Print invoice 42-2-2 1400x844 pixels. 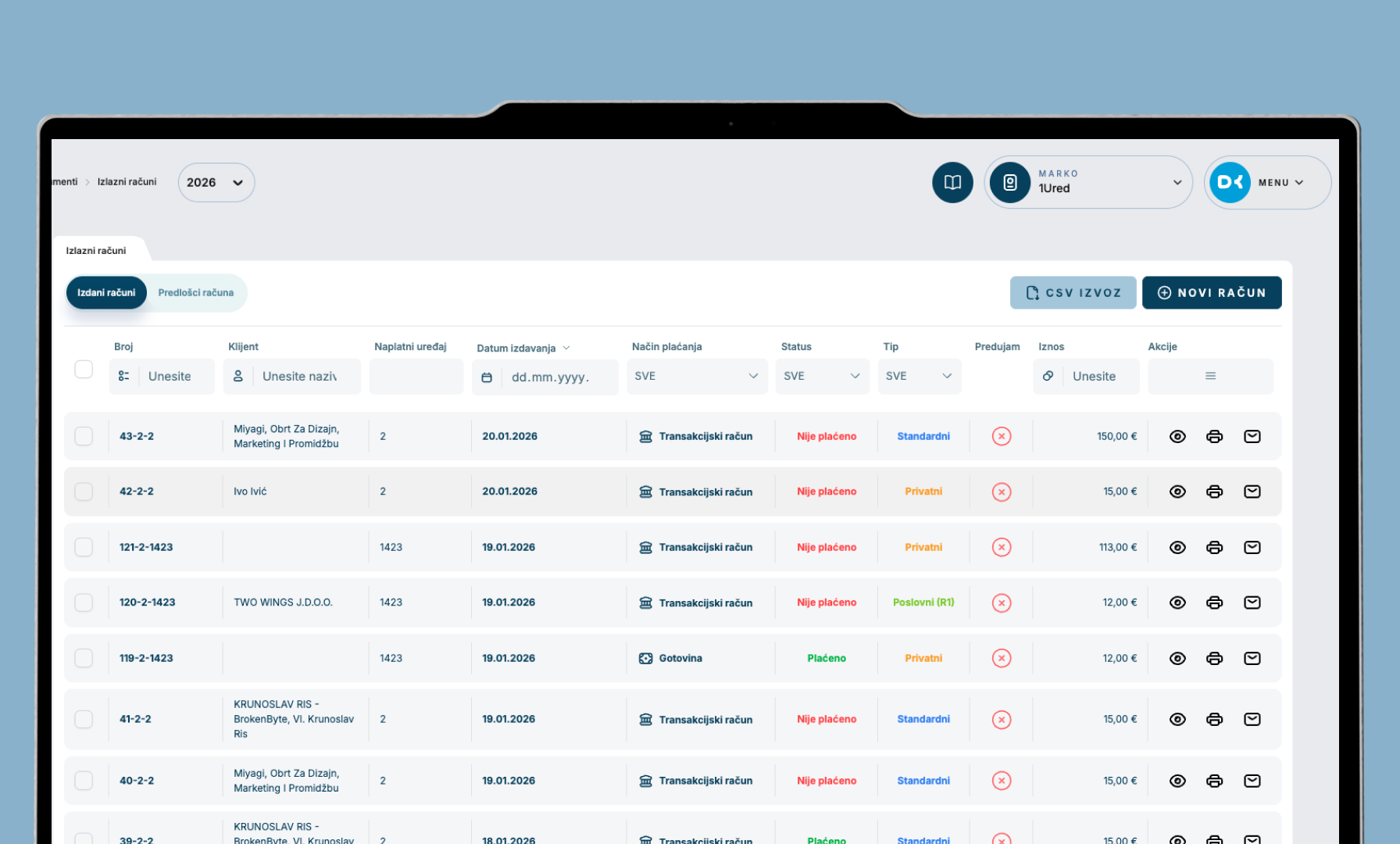[x=1214, y=492]
